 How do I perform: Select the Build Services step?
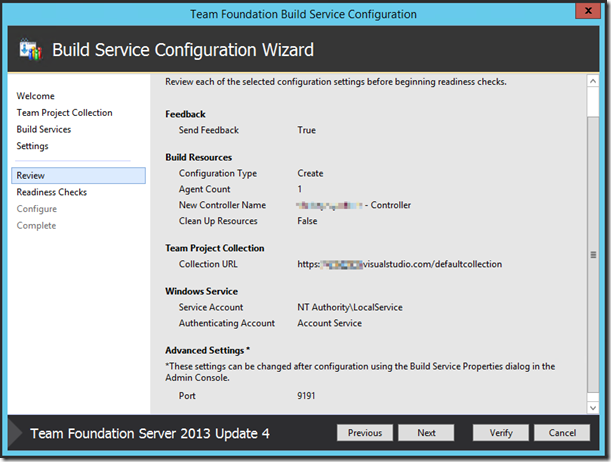point(44,129)
